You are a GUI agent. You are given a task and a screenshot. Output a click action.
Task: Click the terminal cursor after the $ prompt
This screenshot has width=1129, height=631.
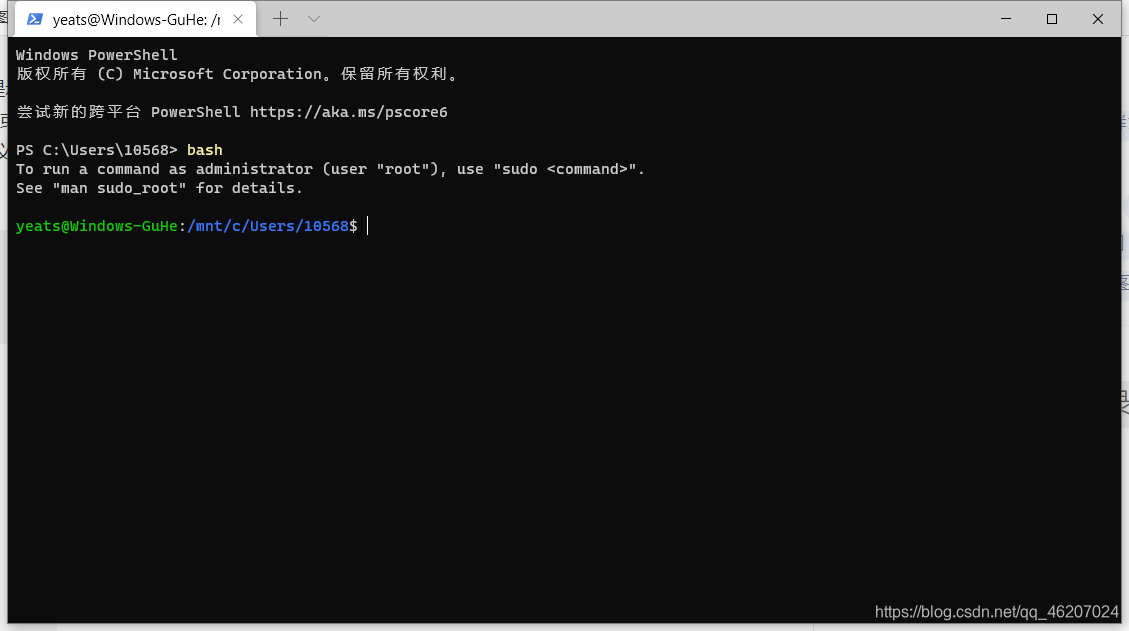click(368, 226)
